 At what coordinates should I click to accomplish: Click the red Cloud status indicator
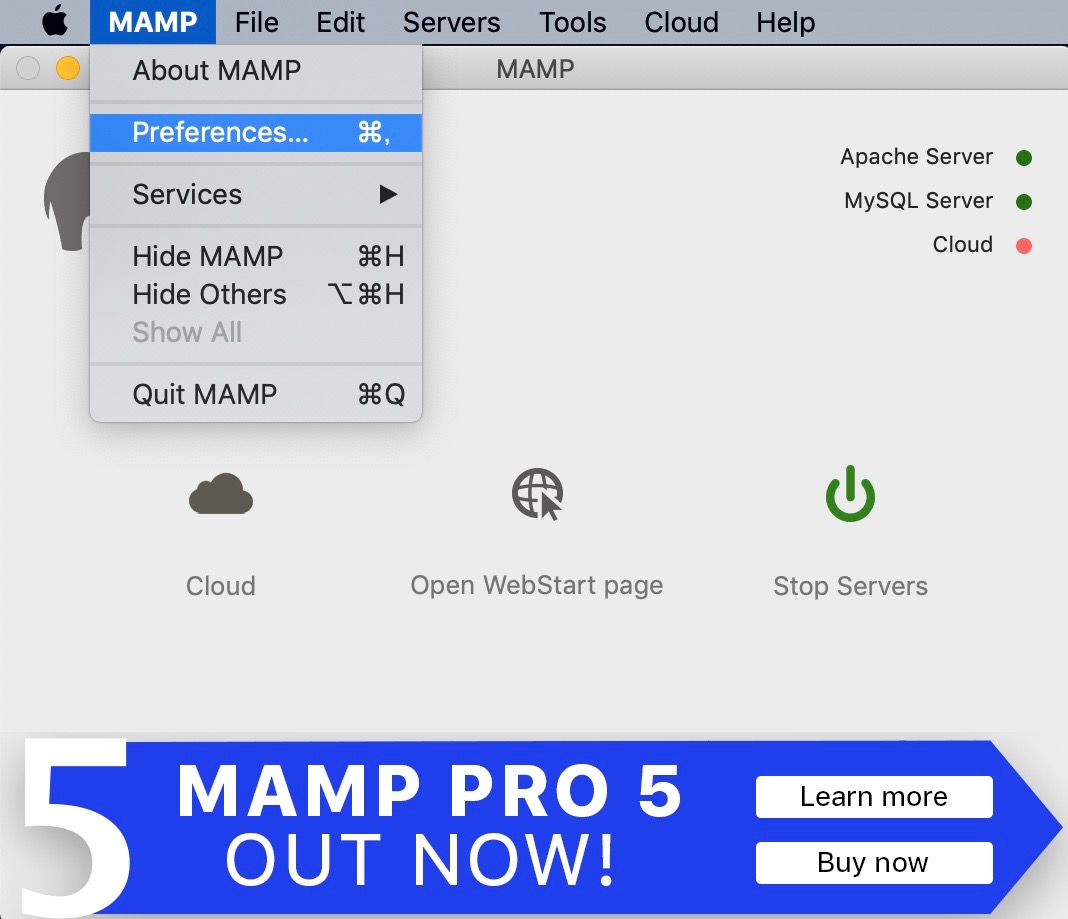click(1023, 245)
